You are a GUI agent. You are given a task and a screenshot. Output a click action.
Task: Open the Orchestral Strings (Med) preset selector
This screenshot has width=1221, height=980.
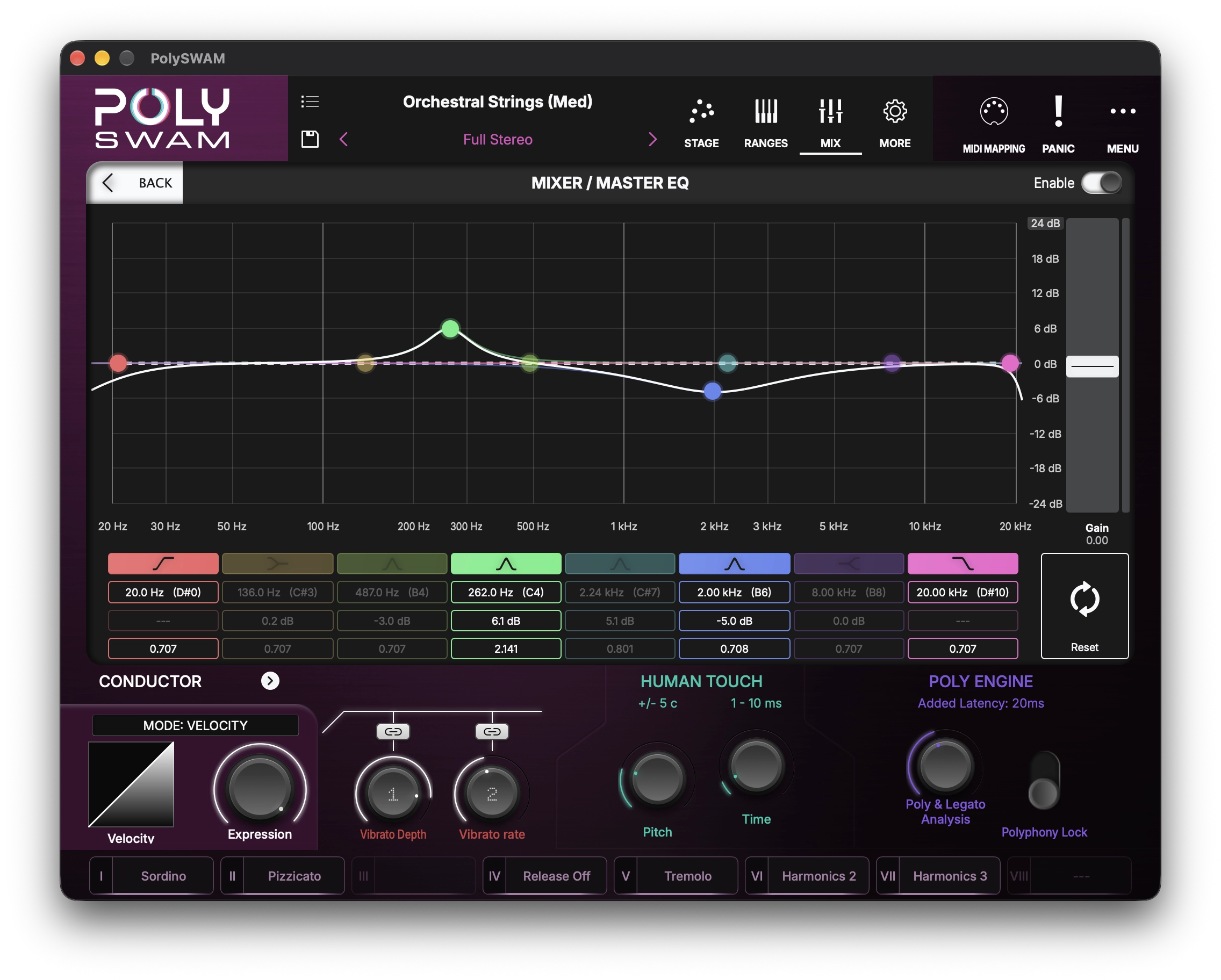coord(497,102)
